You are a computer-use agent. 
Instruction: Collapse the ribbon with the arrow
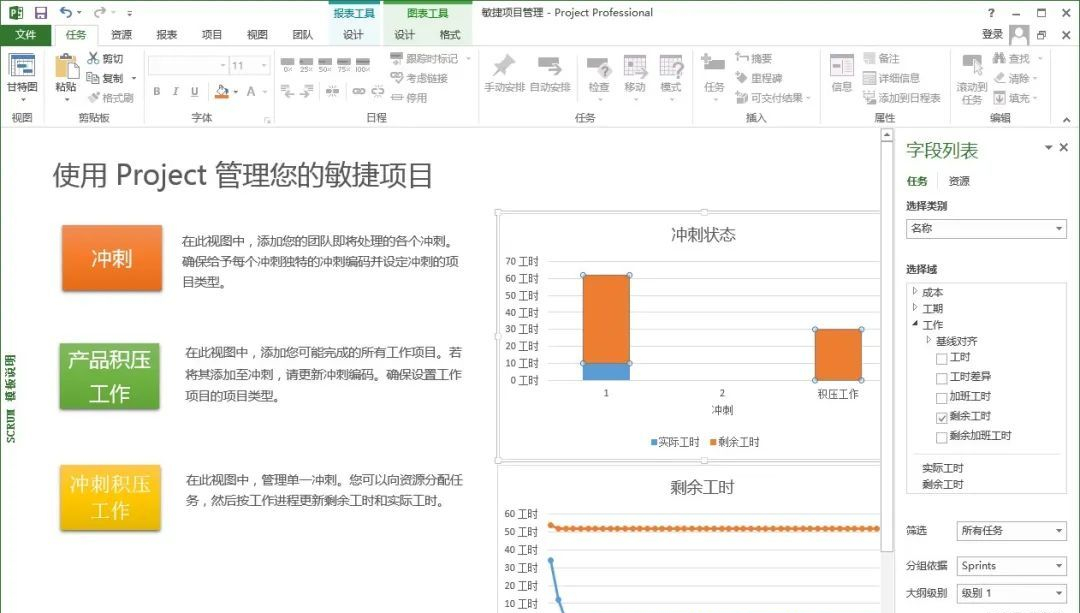tap(1066, 119)
